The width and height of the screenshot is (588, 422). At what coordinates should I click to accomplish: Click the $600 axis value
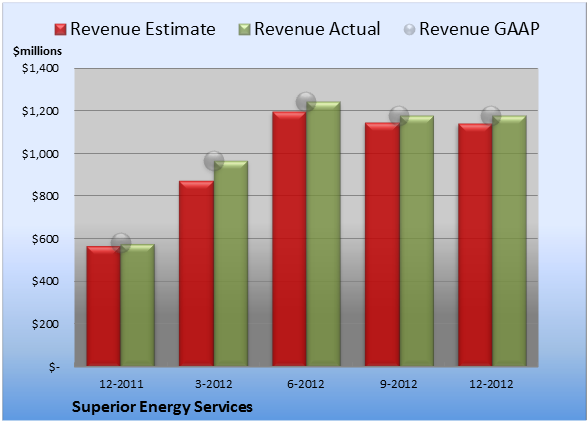[45, 239]
